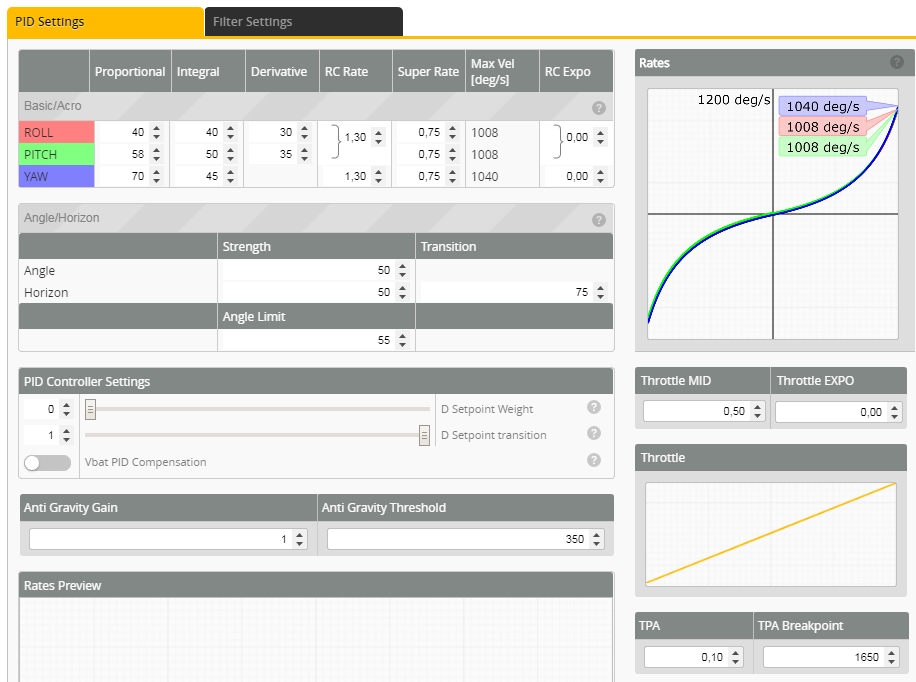Screen dimensions: 916x682
Task: Select the PITCH Super Rate field
Action: click(428, 154)
